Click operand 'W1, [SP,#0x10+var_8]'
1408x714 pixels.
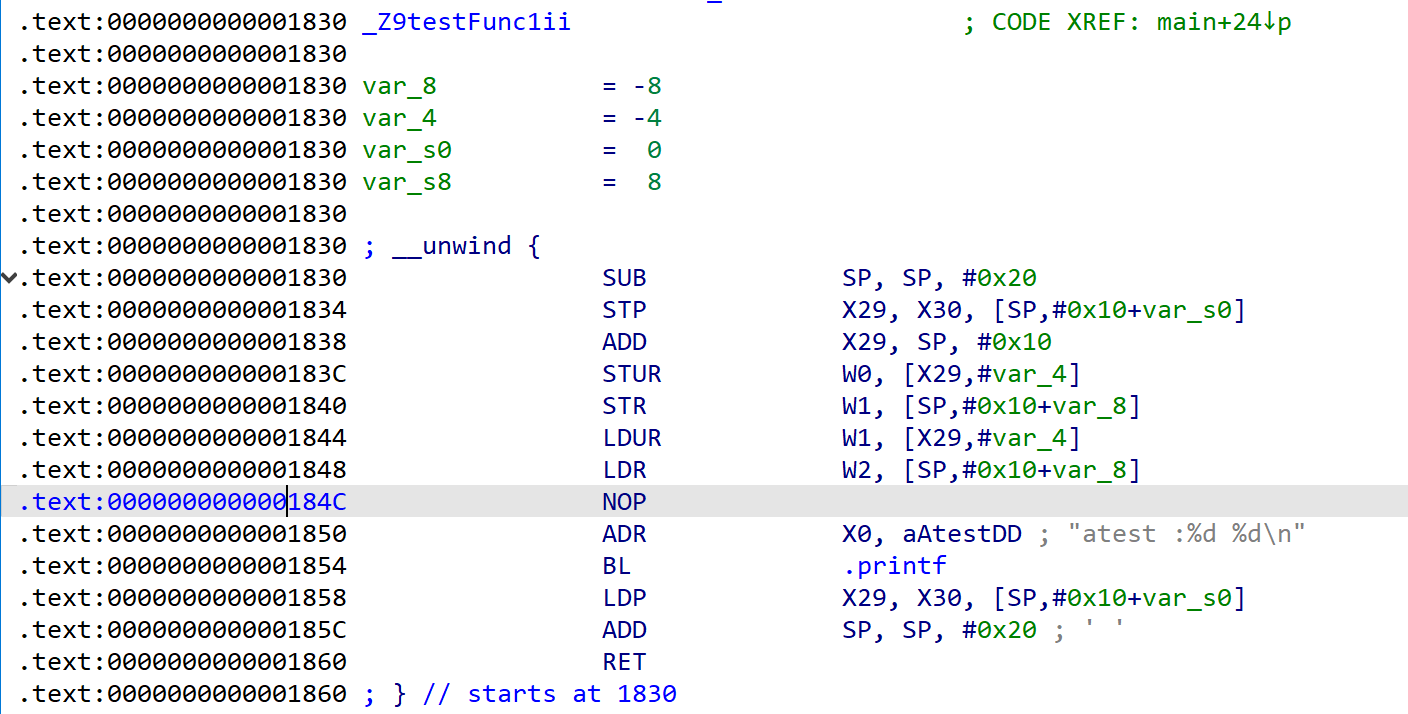(x=992, y=406)
